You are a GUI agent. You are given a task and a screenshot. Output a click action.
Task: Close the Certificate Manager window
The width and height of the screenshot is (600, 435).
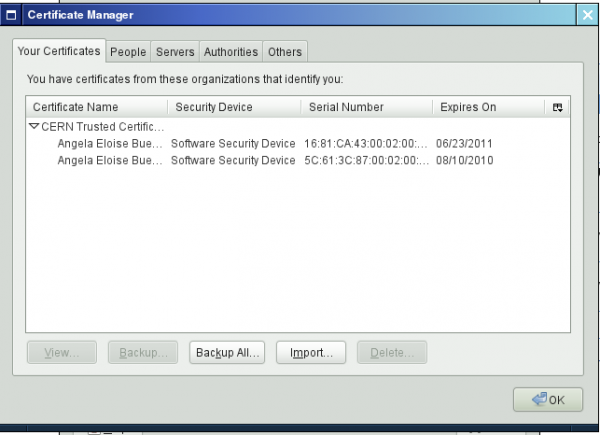click(587, 15)
